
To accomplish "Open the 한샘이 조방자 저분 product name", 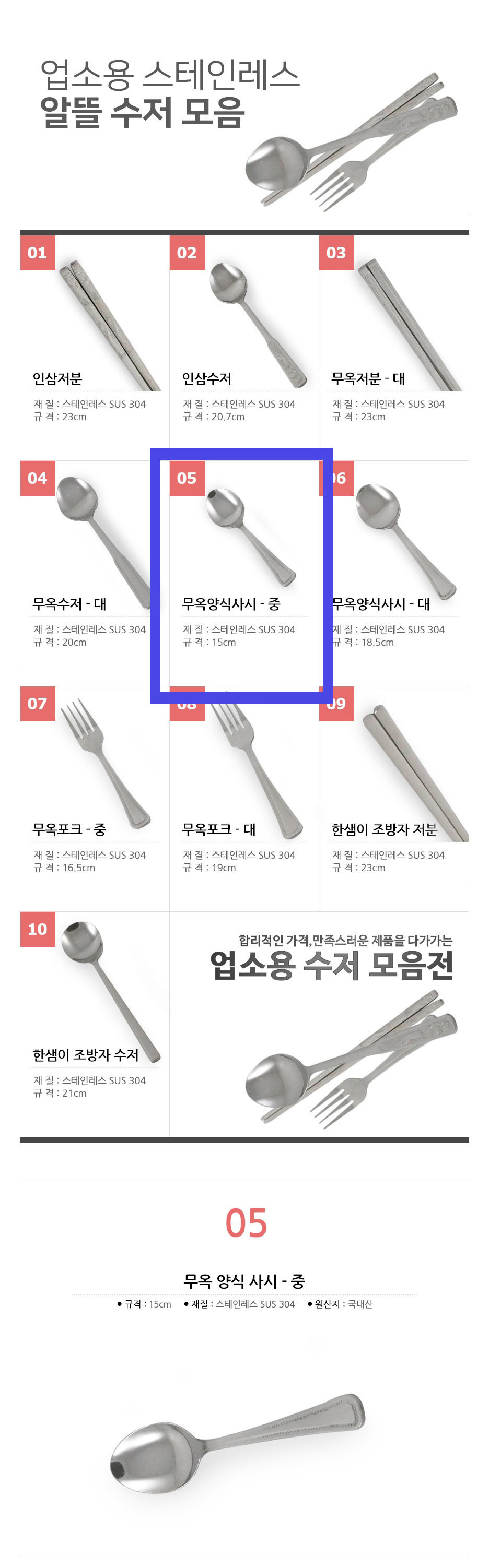I will (385, 829).
